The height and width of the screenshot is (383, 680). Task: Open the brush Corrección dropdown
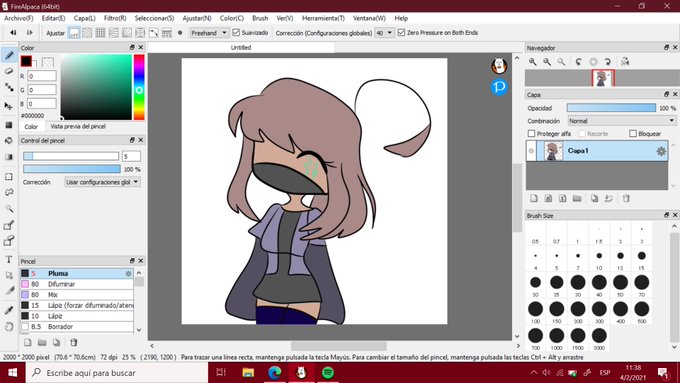pyautogui.click(x=102, y=182)
